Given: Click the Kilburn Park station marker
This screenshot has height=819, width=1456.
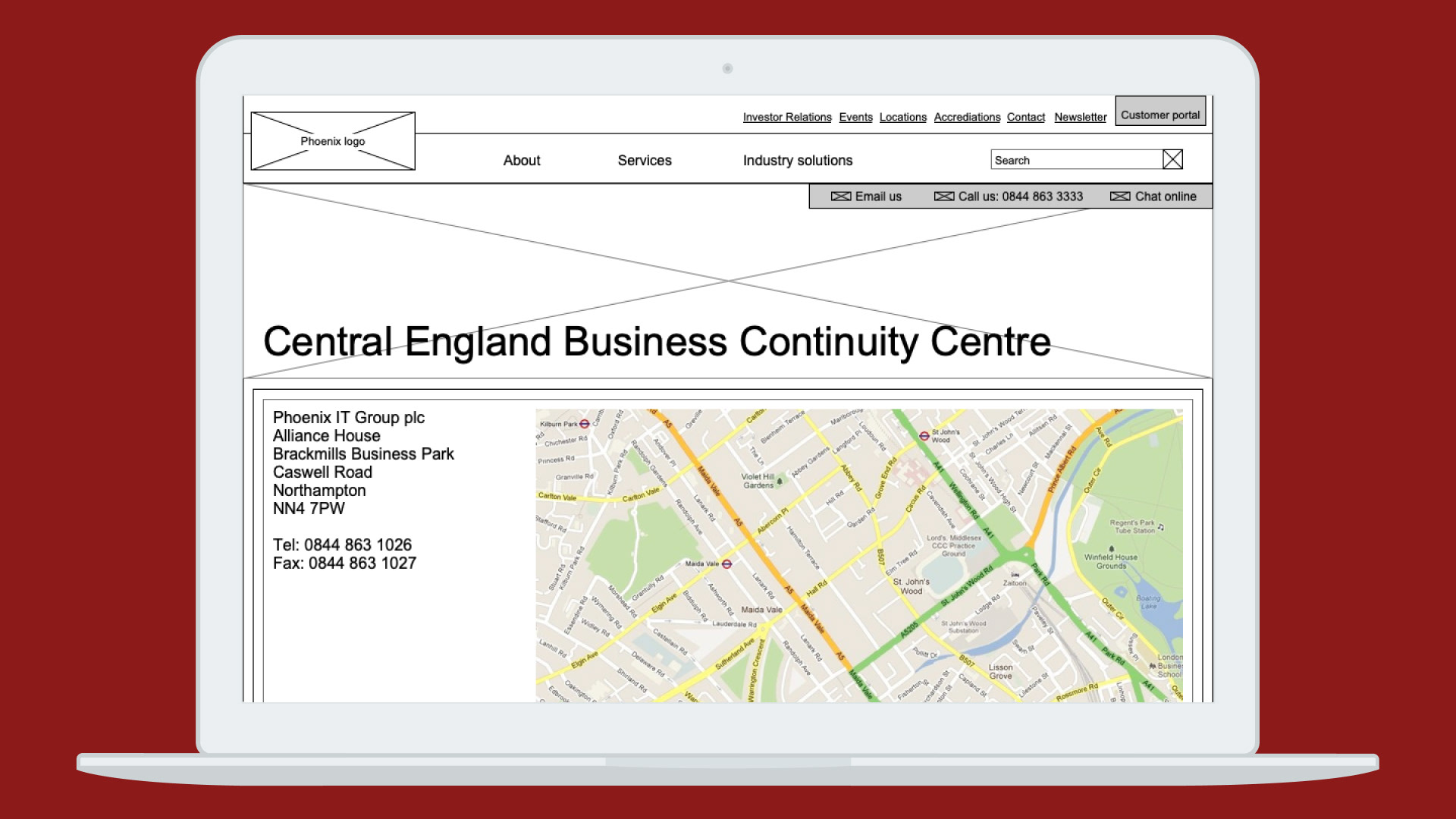Looking at the screenshot, I should pos(585,424).
